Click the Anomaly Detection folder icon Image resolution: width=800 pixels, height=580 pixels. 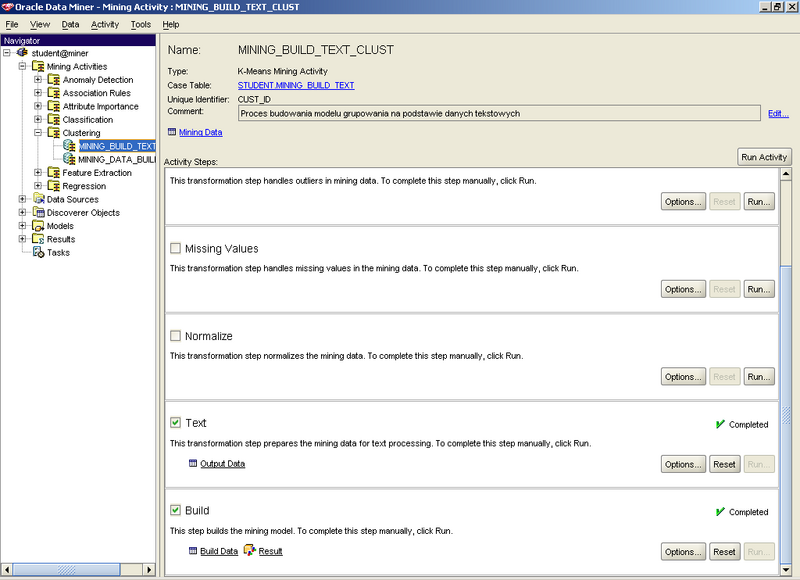click(53, 80)
